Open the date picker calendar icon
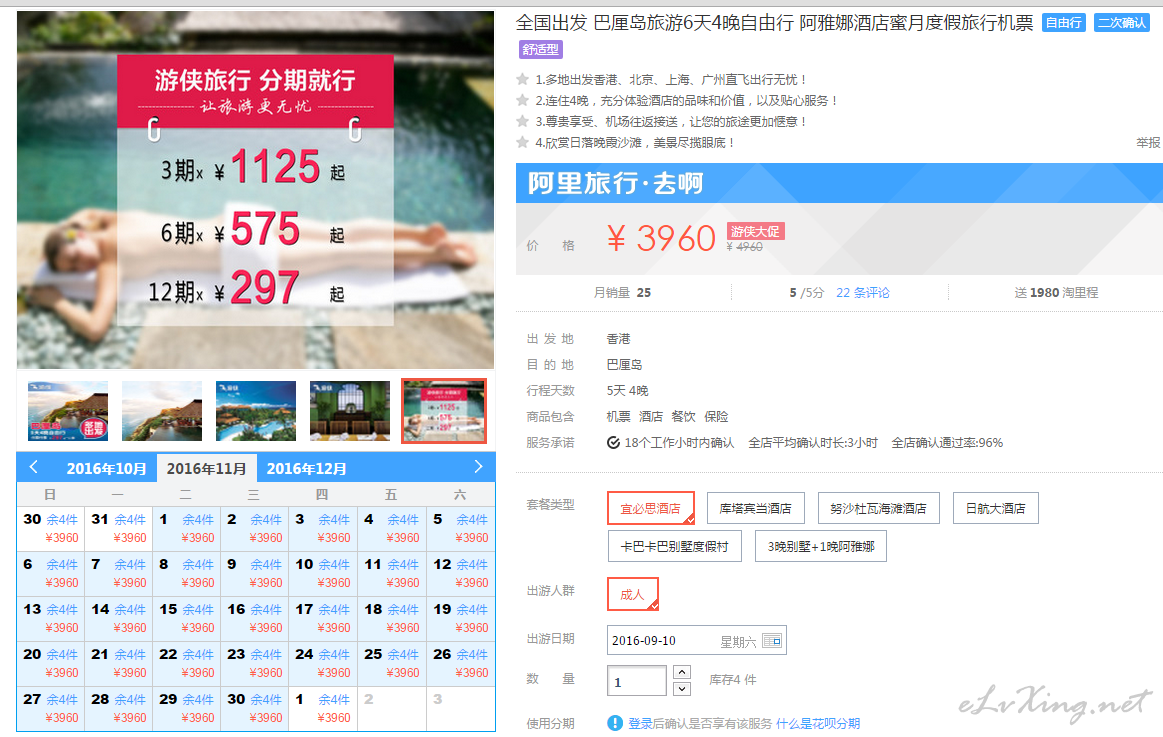This screenshot has height=737, width=1163. pyautogui.click(x=771, y=641)
